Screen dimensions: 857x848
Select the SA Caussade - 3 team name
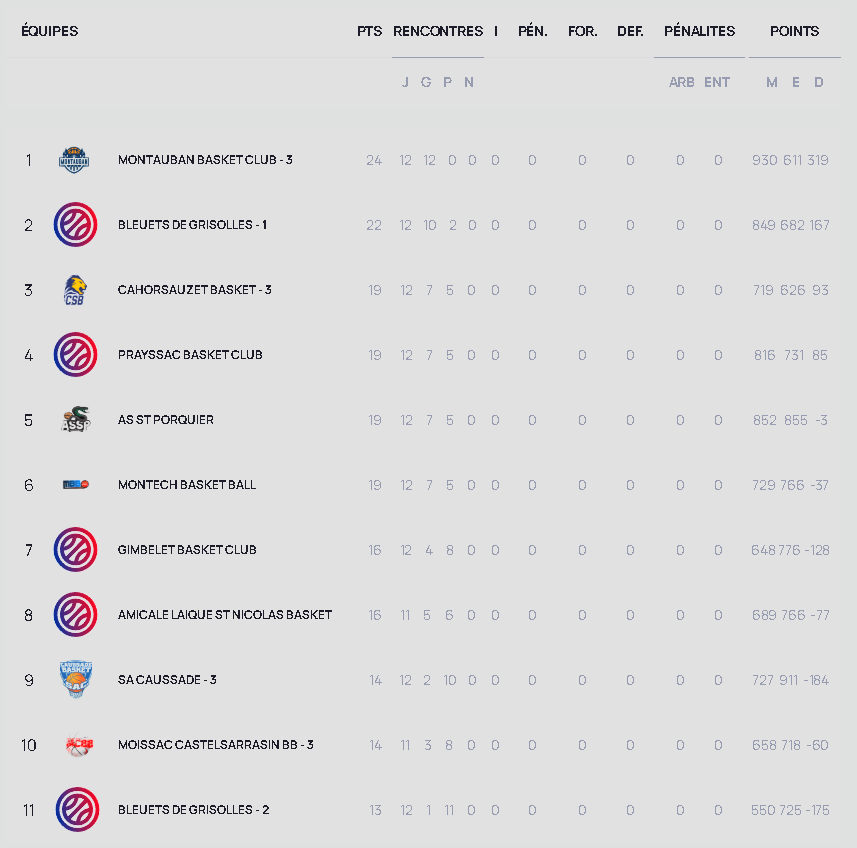pyautogui.click(x=167, y=680)
